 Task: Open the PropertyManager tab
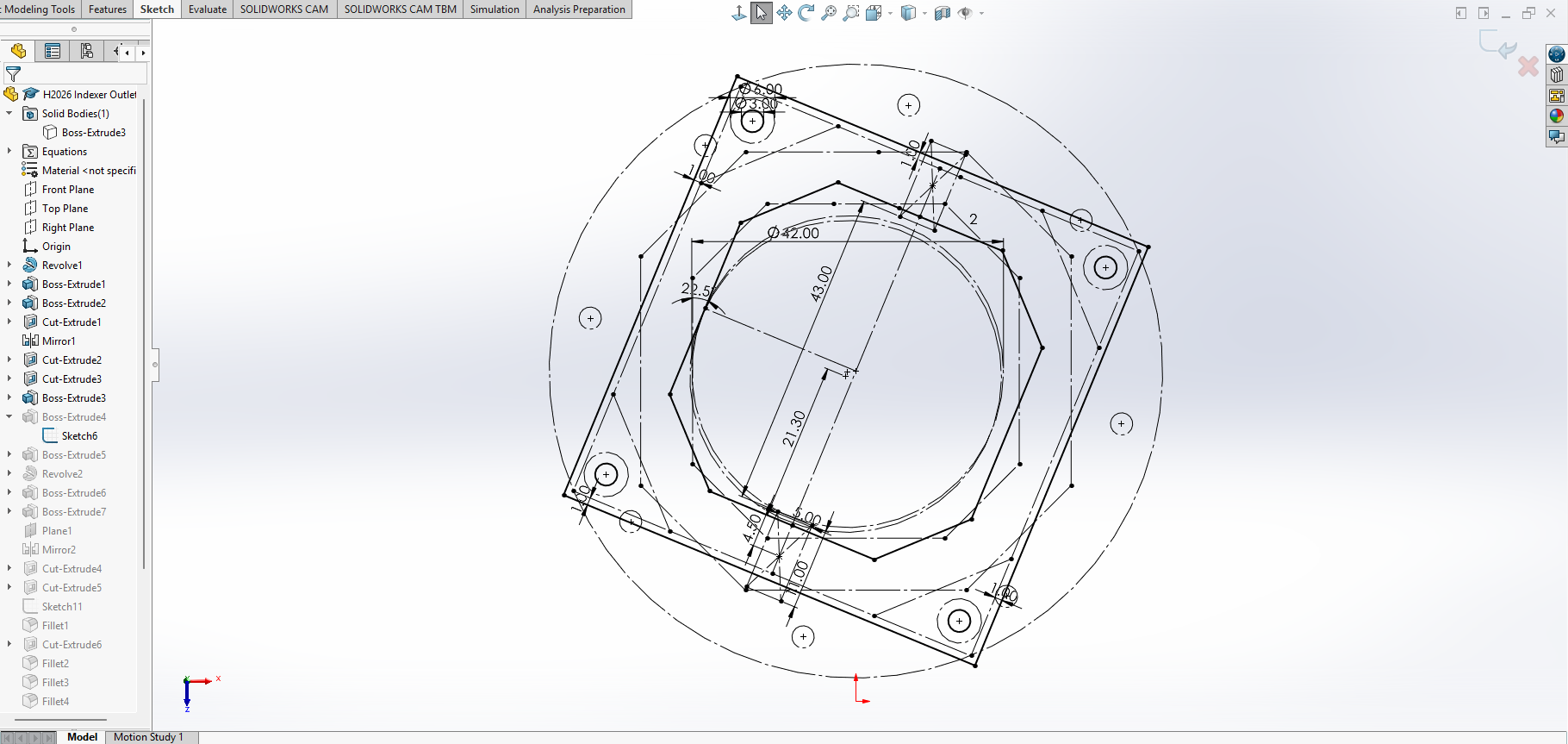pyautogui.click(x=53, y=52)
